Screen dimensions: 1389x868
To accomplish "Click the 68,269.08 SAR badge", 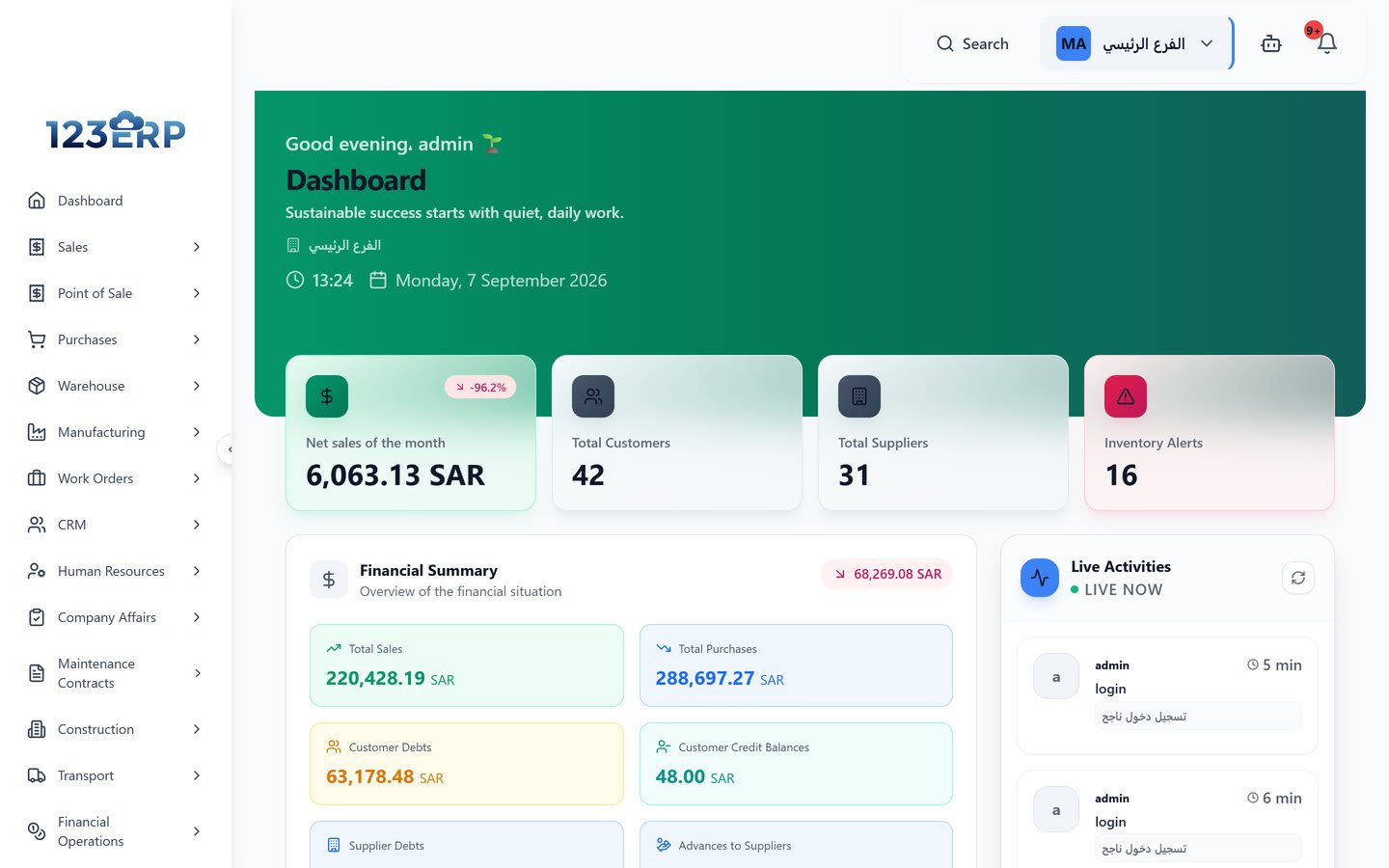I will (x=887, y=574).
